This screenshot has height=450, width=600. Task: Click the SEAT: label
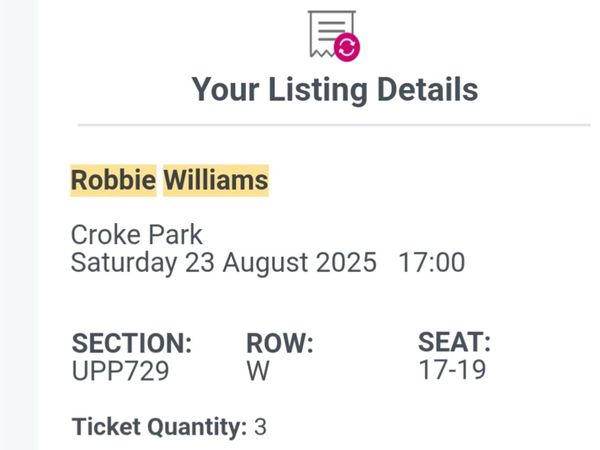coord(454,342)
